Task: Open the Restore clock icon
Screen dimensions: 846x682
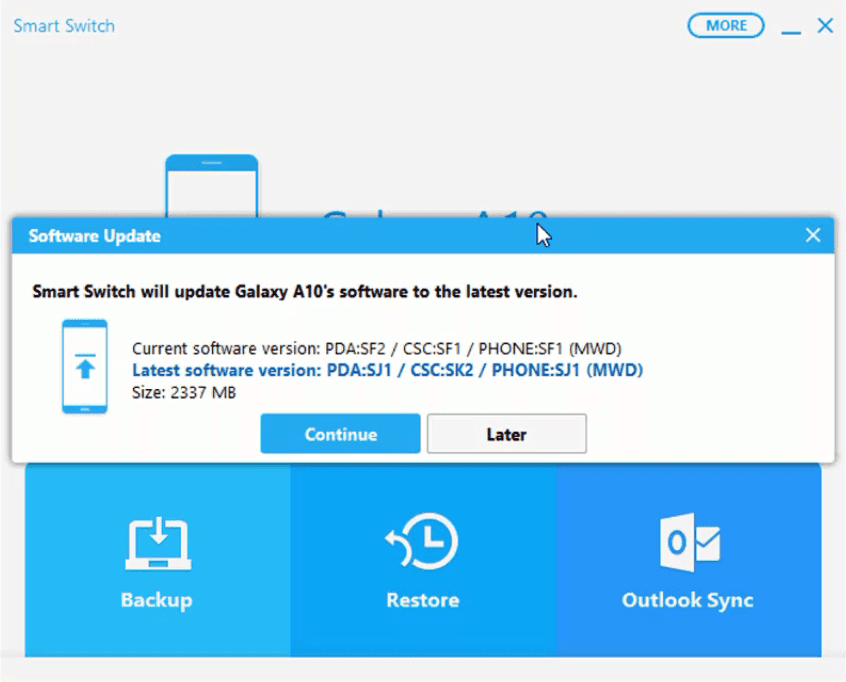Action: point(422,541)
